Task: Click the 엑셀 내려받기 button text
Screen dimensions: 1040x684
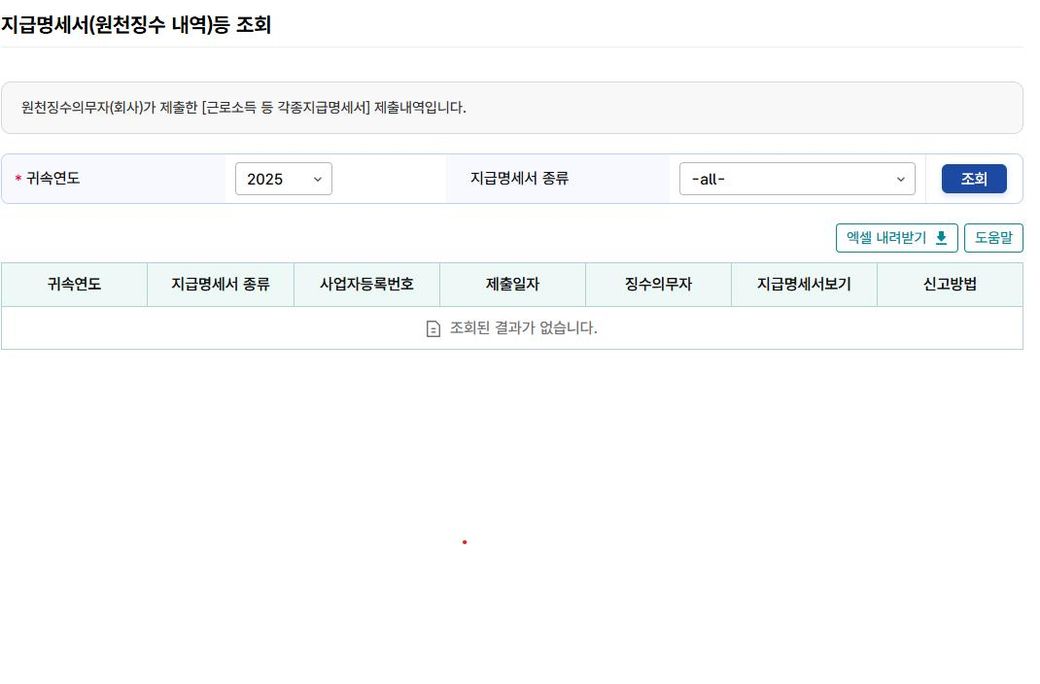Action: (x=886, y=238)
